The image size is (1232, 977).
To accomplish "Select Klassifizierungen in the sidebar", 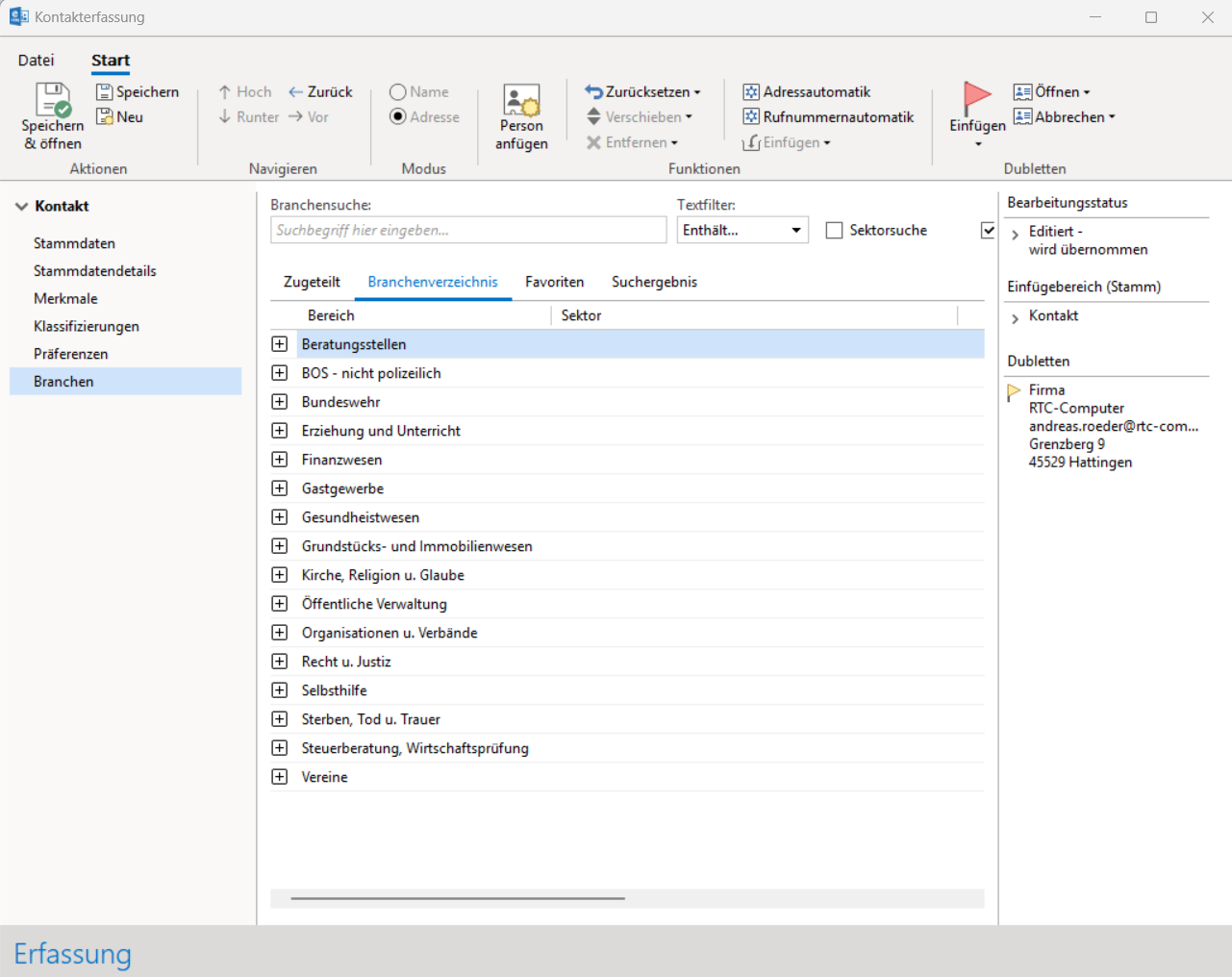I will (87, 327).
